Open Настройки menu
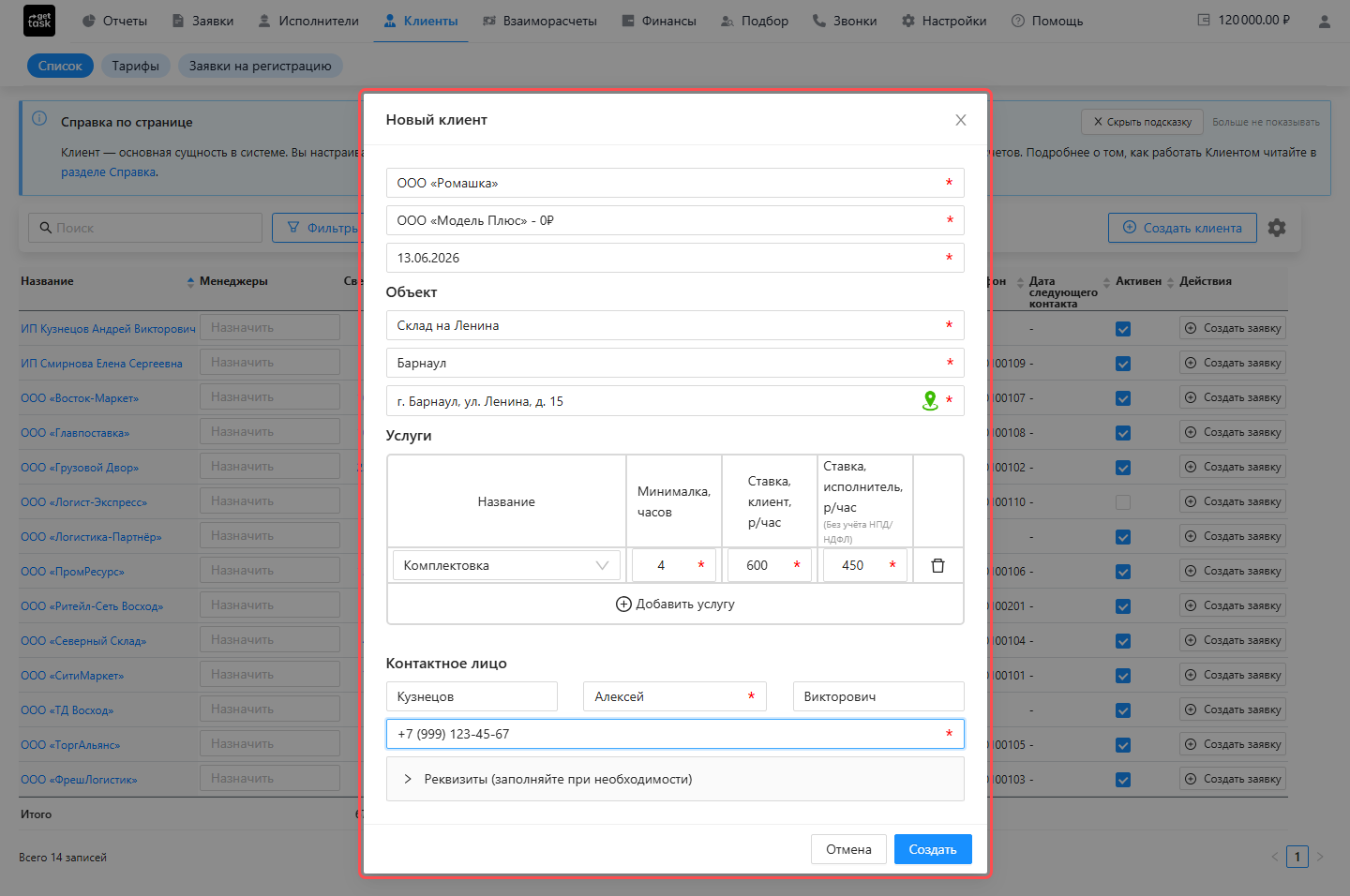This screenshot has height=896, width=1350. 944,21
